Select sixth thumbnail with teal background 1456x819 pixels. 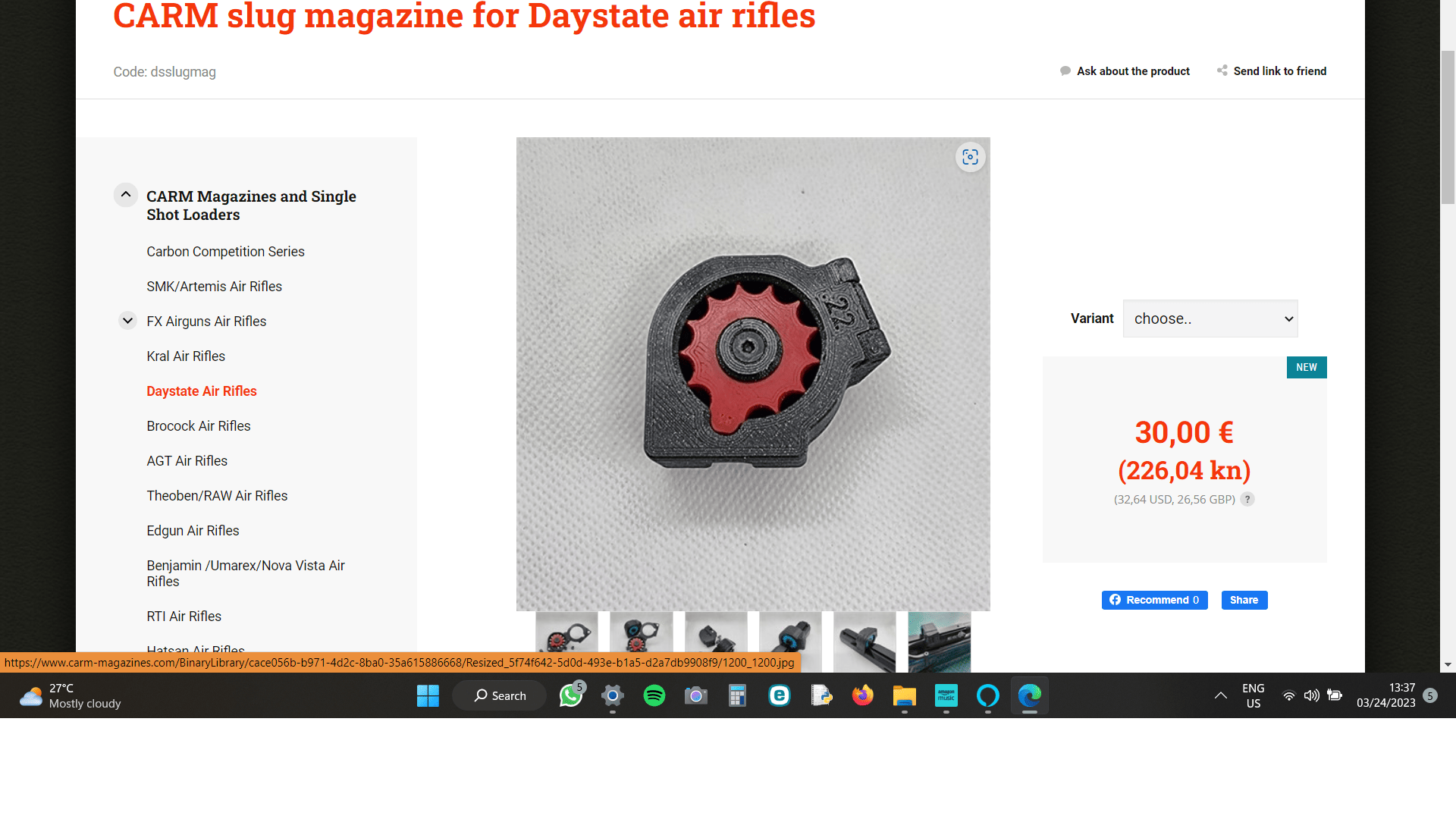click(940, 642)
